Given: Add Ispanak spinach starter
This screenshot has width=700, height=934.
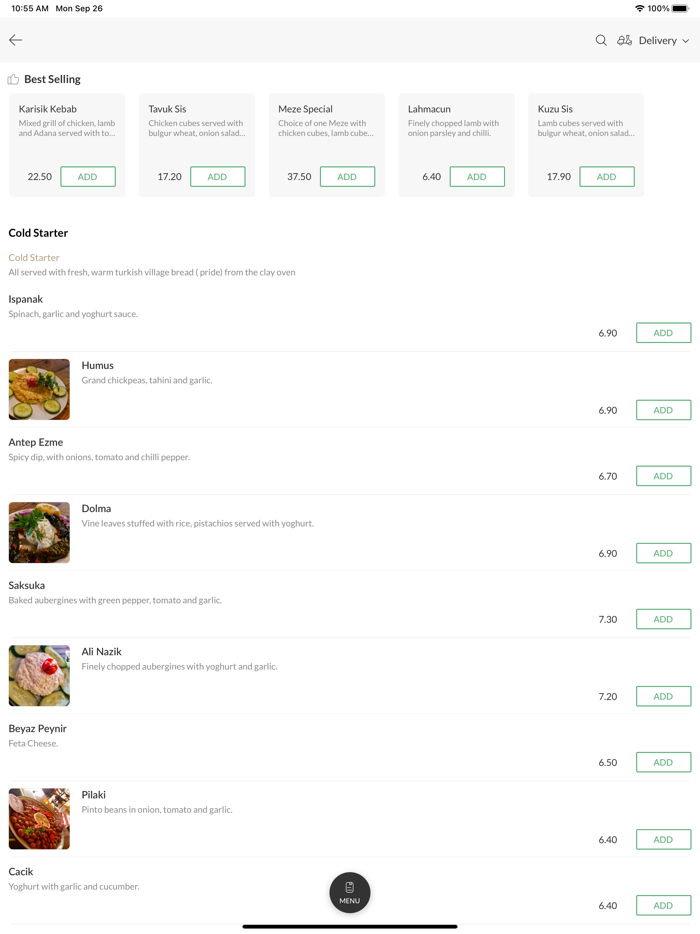Looking at the screenshot, I should 663,332.
